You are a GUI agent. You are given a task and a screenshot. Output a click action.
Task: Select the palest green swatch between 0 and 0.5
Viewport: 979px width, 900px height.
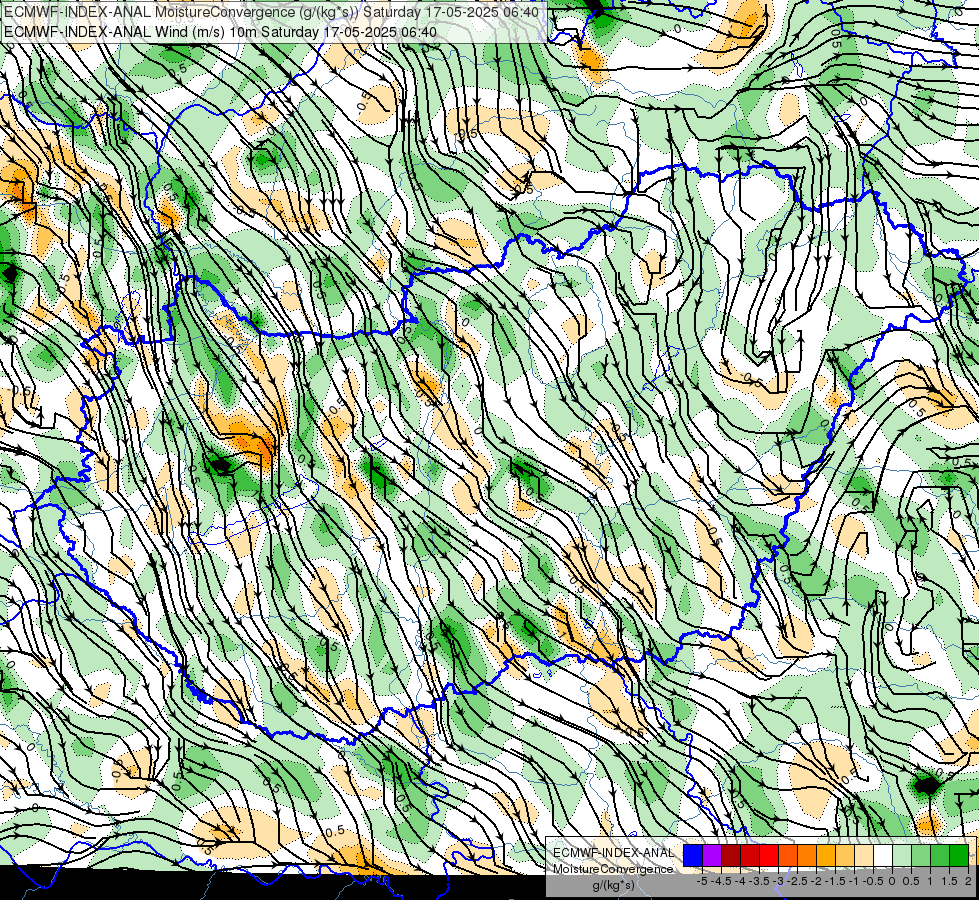tap(902, 856)
